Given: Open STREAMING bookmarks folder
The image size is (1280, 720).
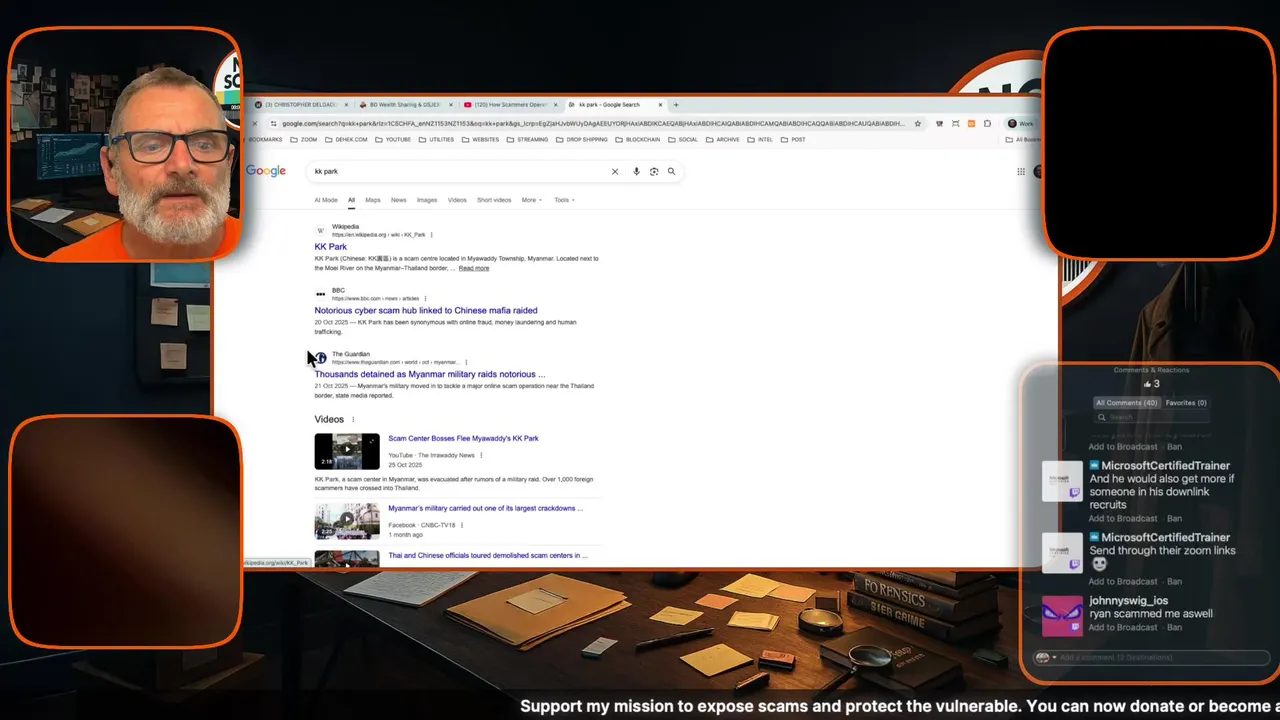Looking at the screenshot, I should click(527, 140).
